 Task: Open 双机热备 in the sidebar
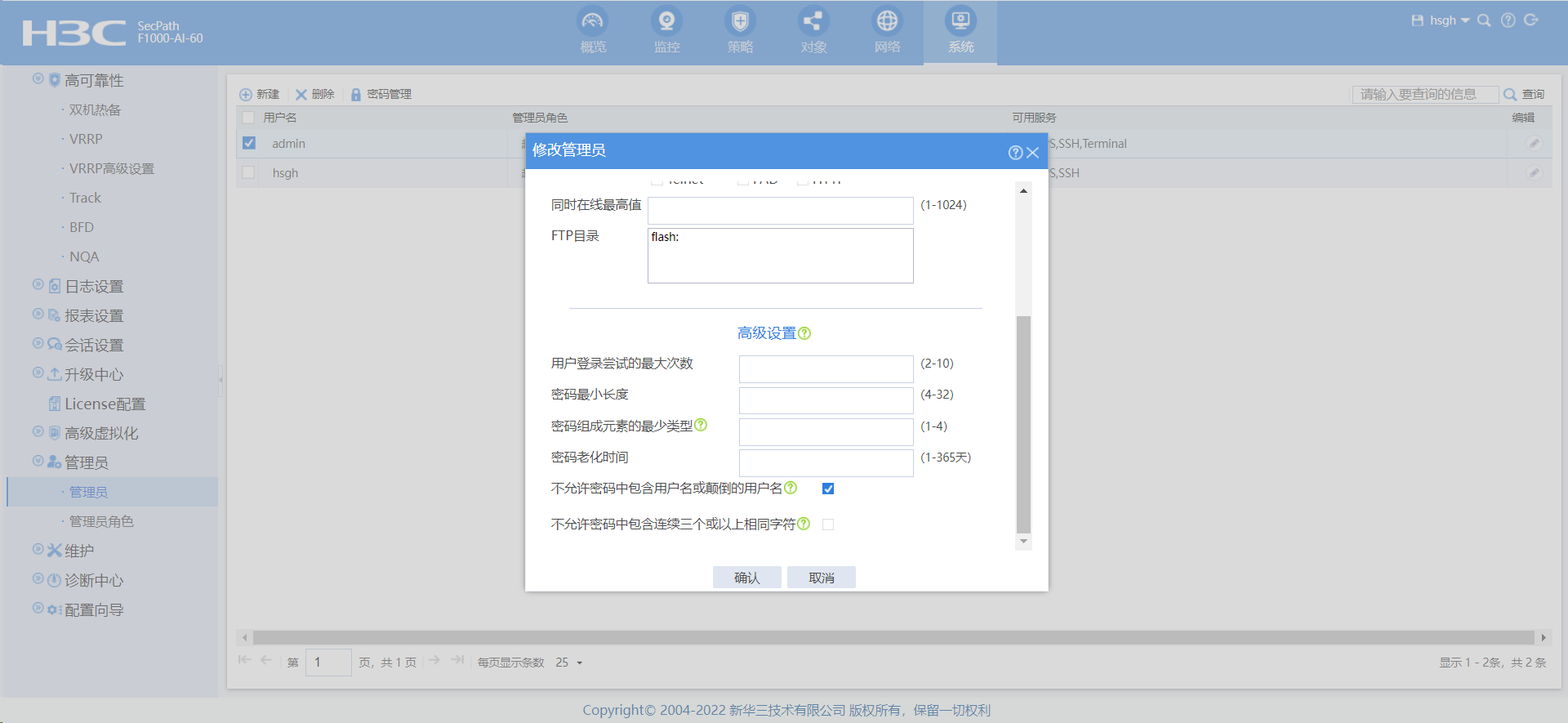click(x=95, y=110)
